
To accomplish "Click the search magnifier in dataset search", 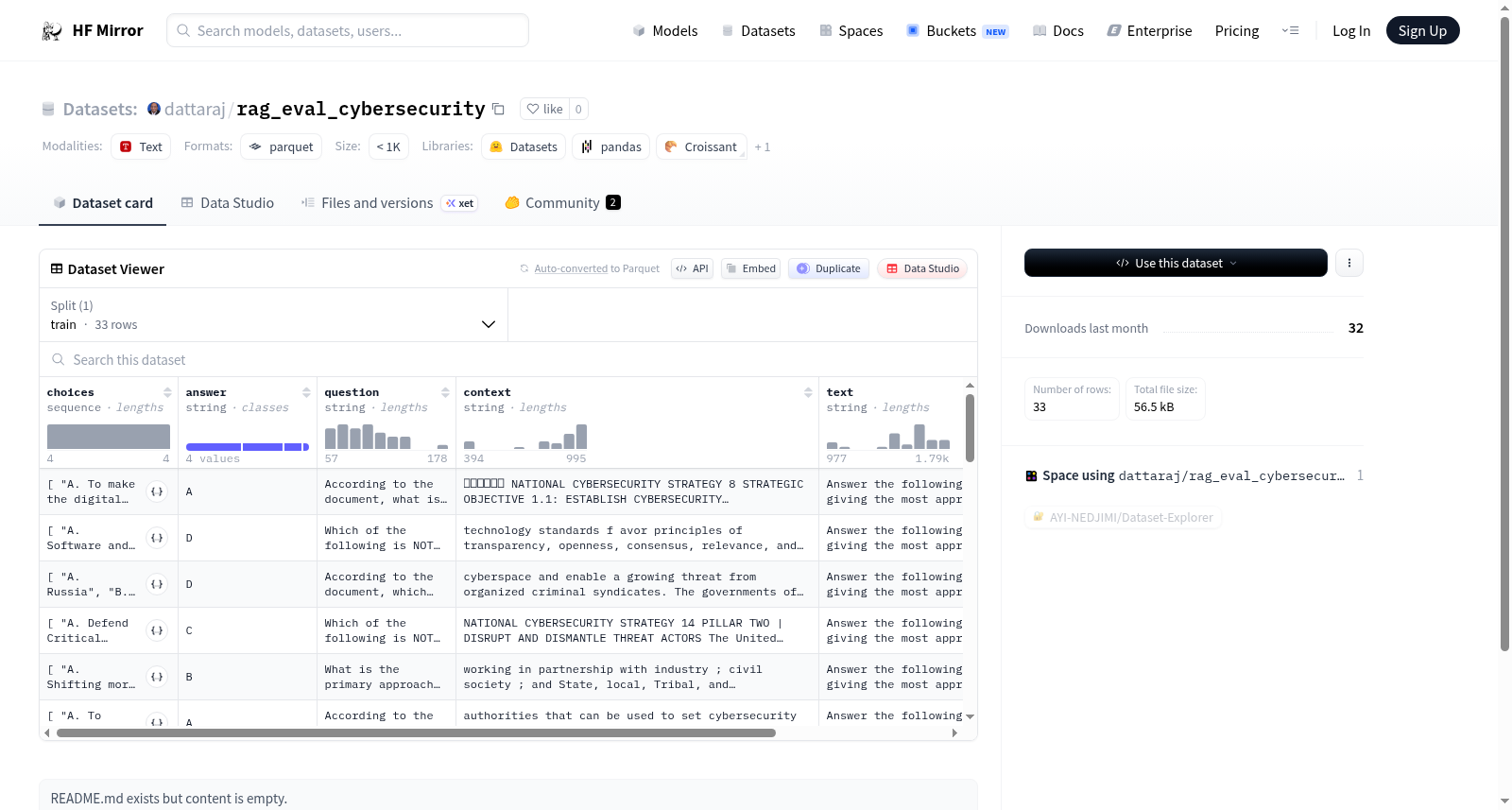I will (x=59, y=359).
